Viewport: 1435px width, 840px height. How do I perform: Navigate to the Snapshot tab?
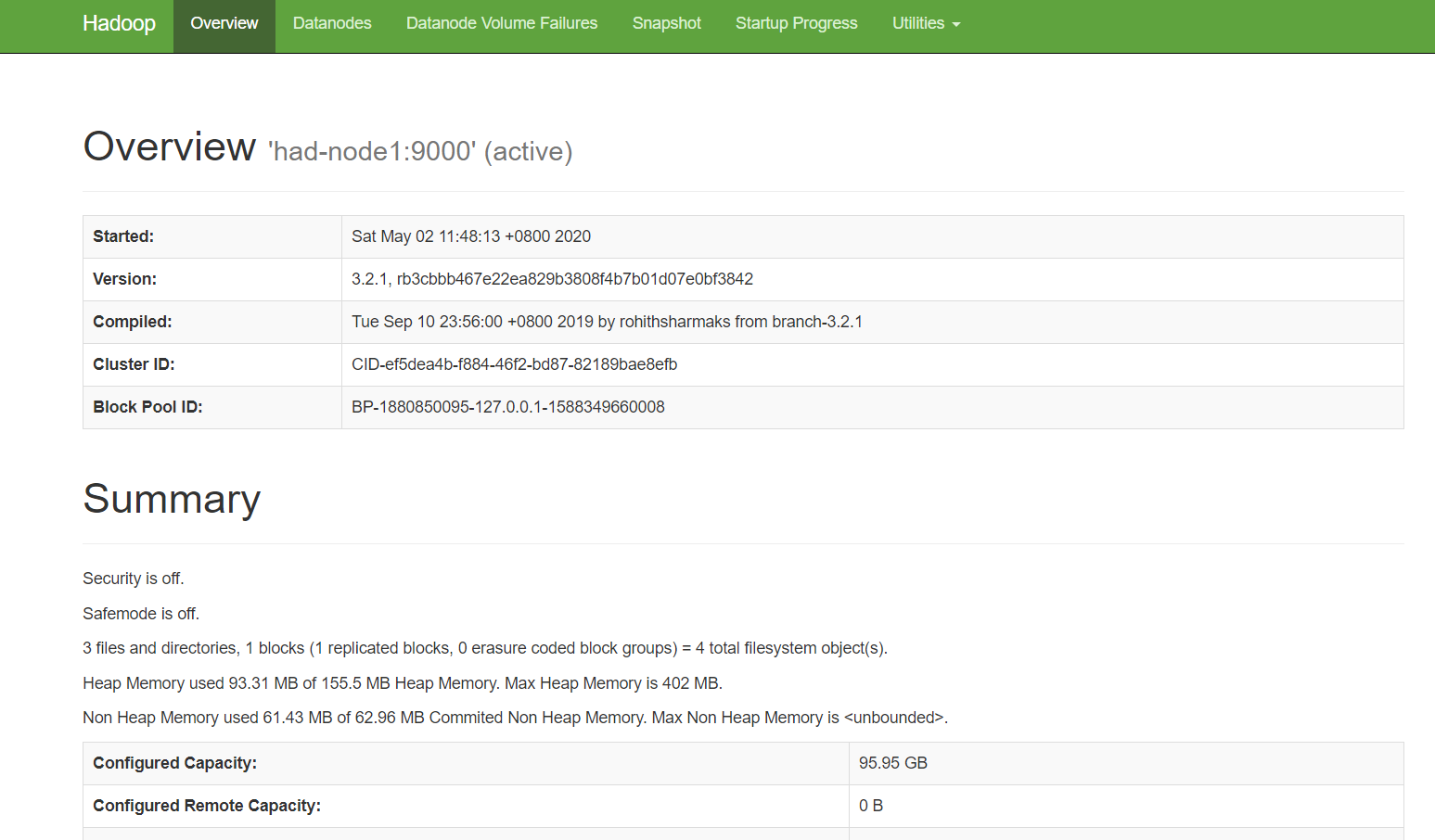[x=666, y=23]
